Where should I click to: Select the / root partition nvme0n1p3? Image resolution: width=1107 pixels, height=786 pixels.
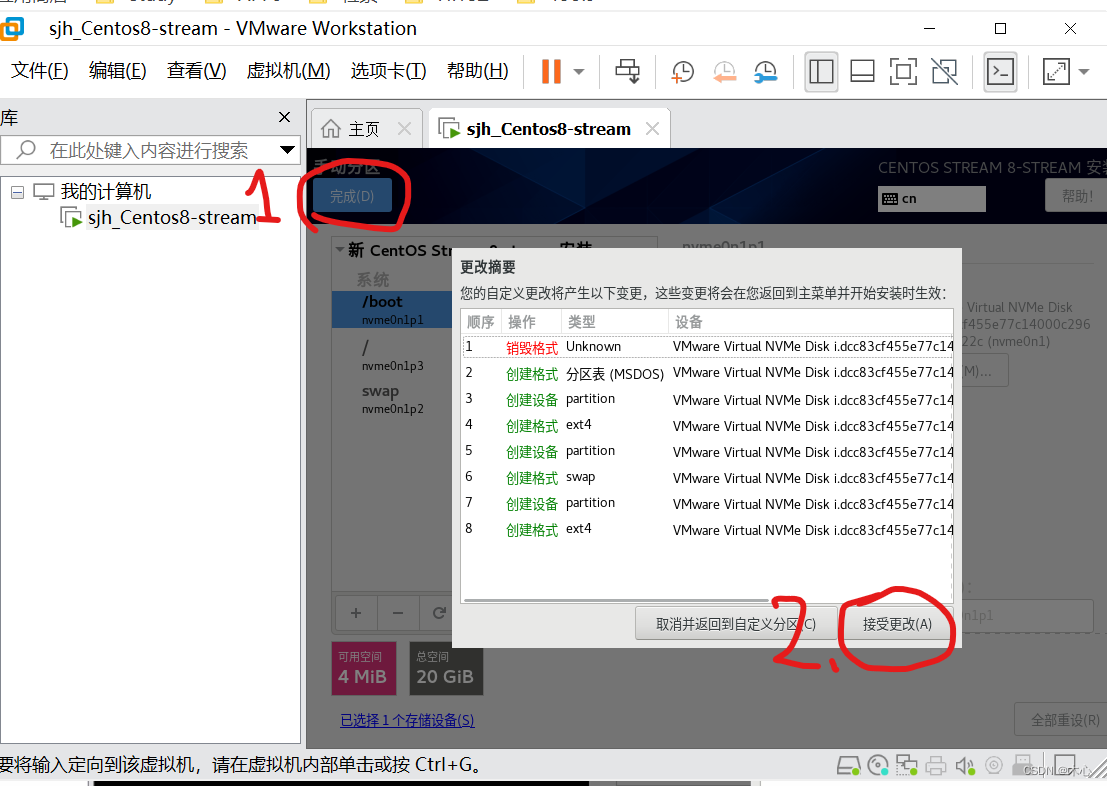point(392,355)
